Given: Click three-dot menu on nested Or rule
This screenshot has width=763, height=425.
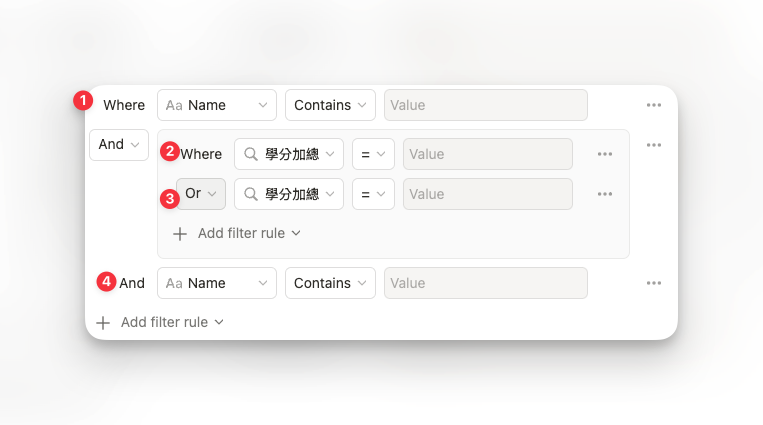Looking at the screenshot, I should click(604, 194).
